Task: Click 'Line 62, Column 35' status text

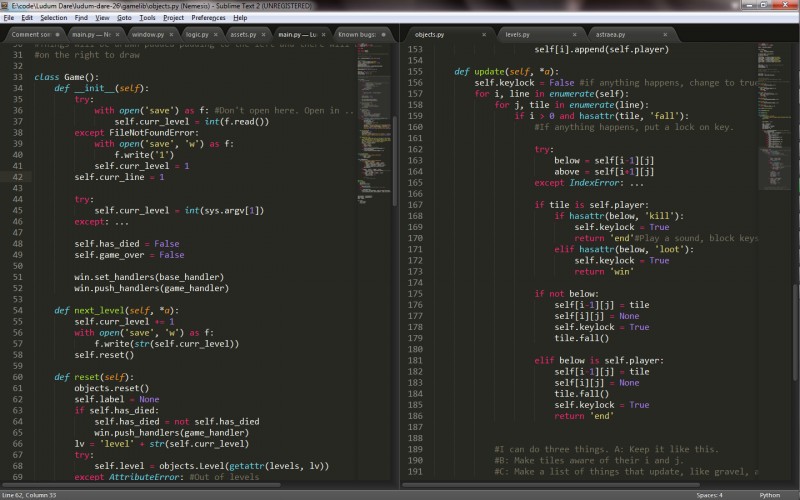Action: (x=29, y=495)
